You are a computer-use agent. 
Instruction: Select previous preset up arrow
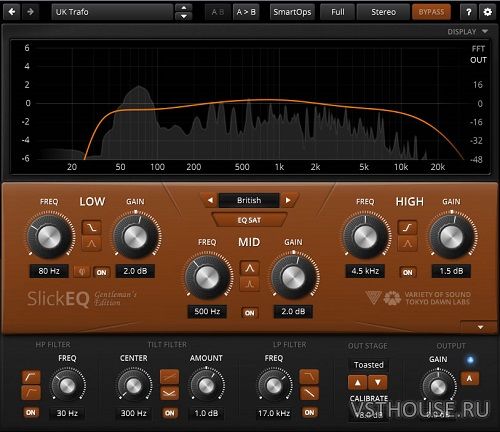(x=184, y=8)
